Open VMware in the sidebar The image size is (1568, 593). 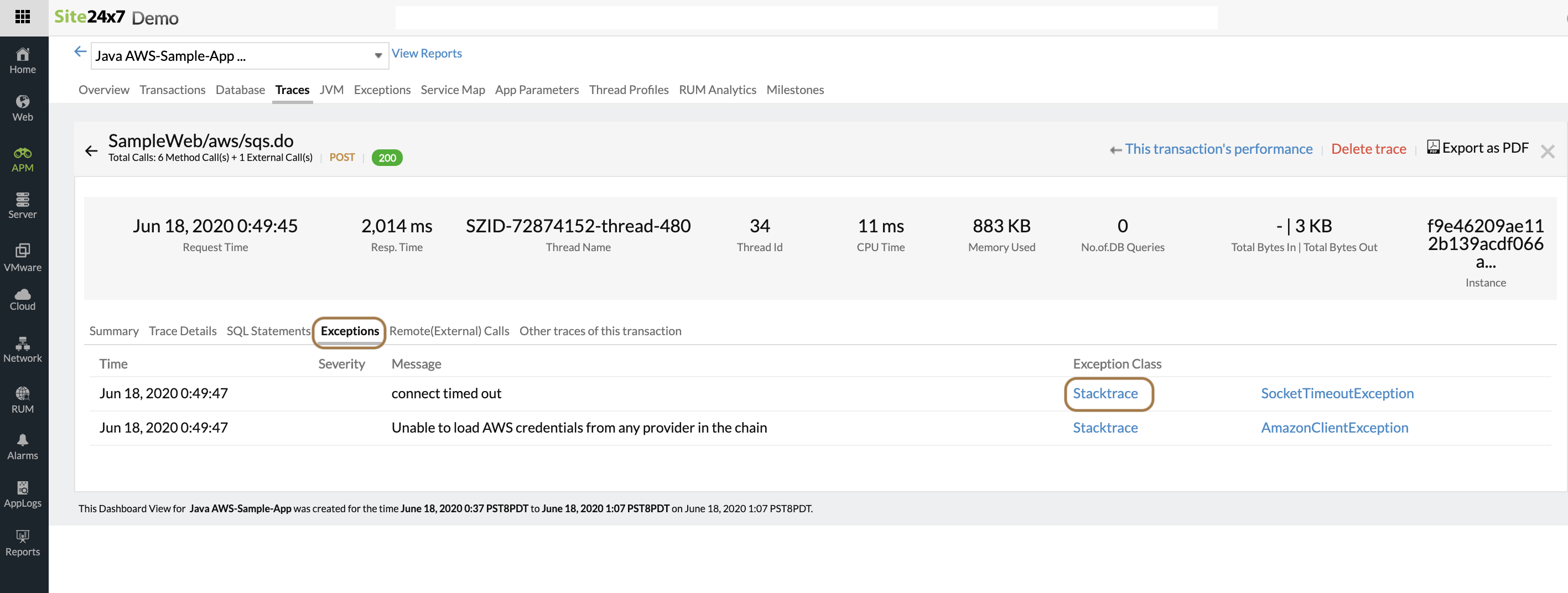(x=23, y=258)
